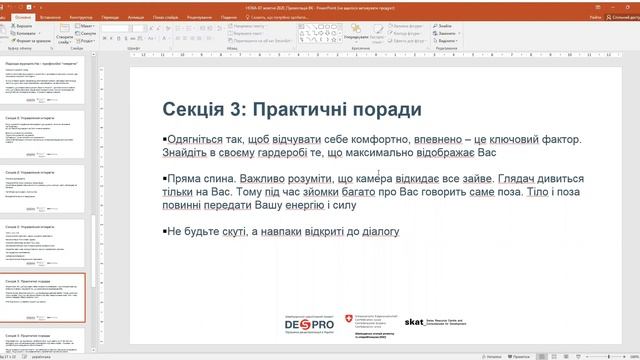Click Спільний доступ share button

point(622,17)
